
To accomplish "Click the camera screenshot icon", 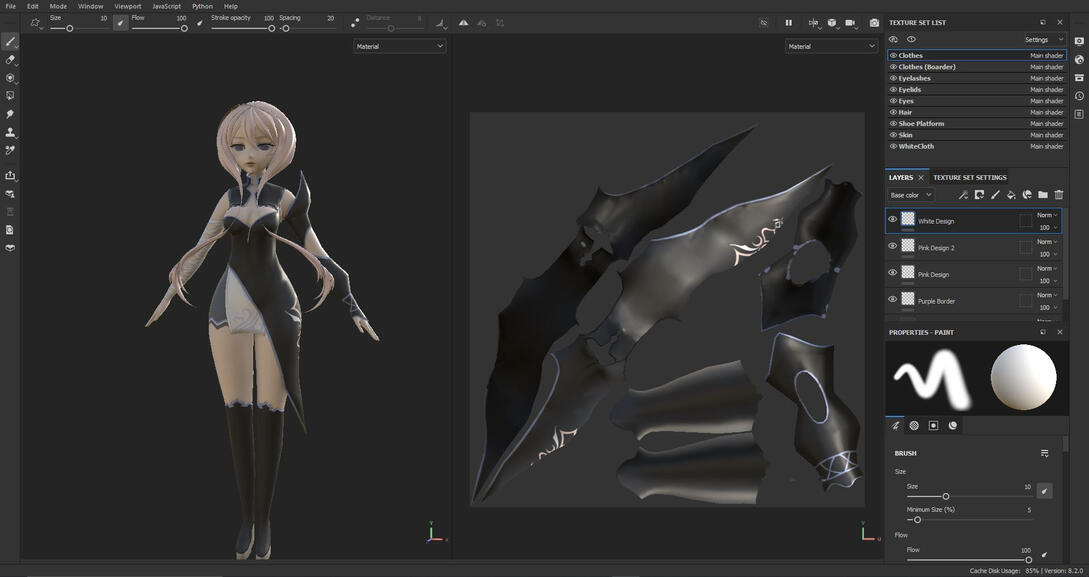I will [874, 23].
